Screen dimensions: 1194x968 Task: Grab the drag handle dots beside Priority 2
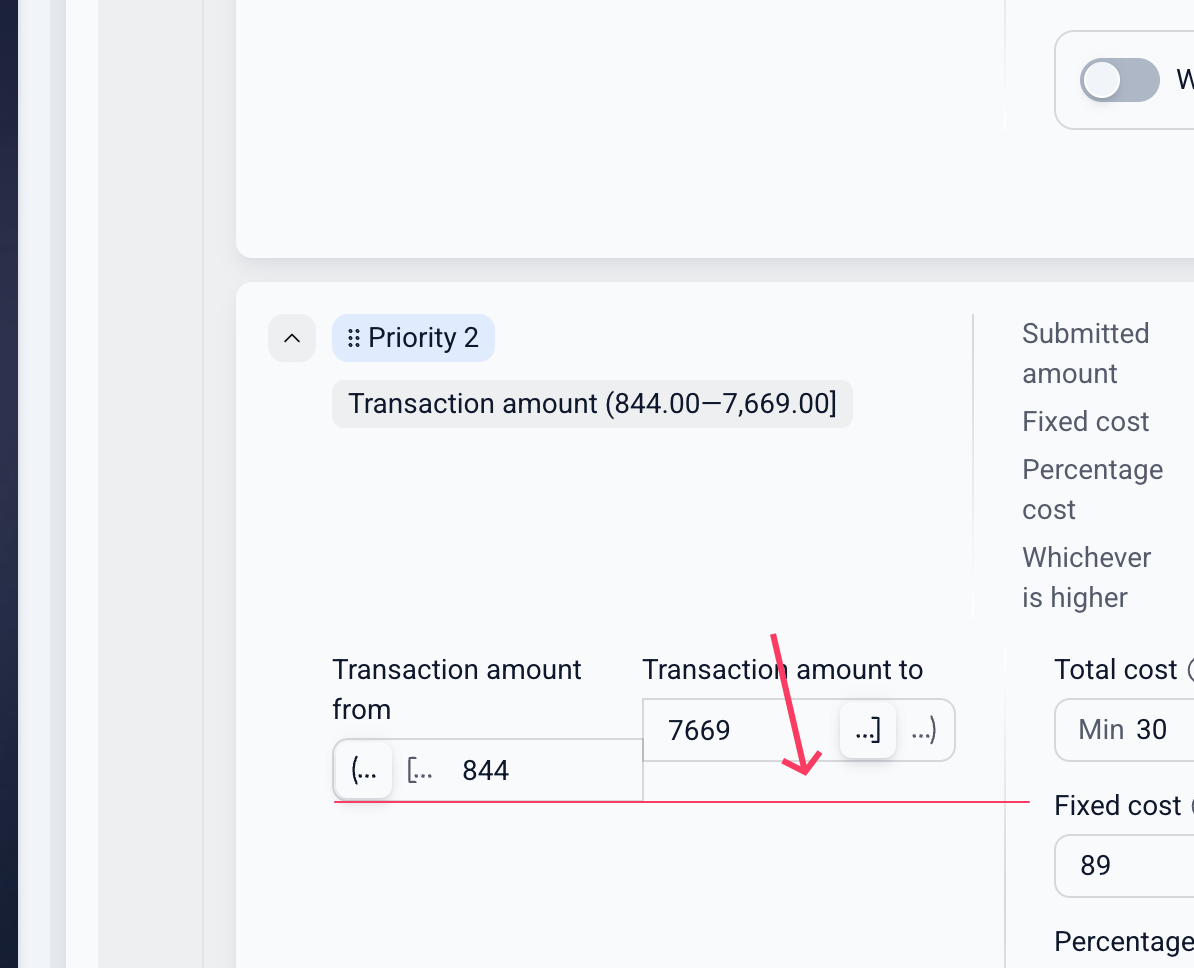point(353,338)
